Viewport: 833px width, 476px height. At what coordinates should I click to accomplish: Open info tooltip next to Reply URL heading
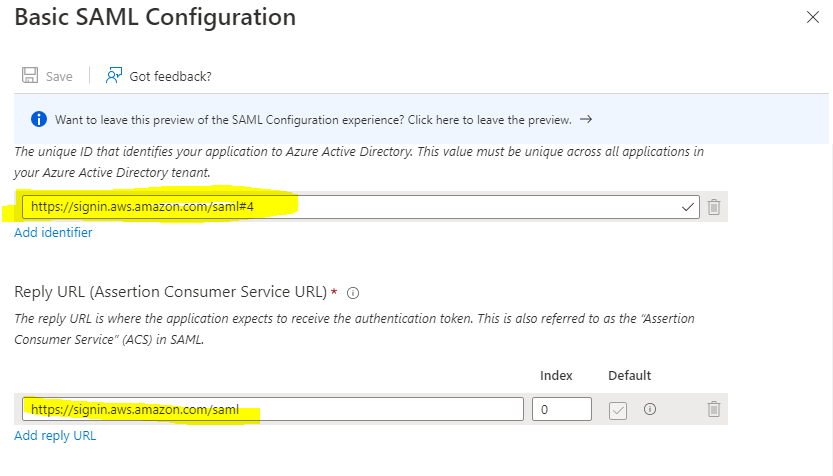353,293
